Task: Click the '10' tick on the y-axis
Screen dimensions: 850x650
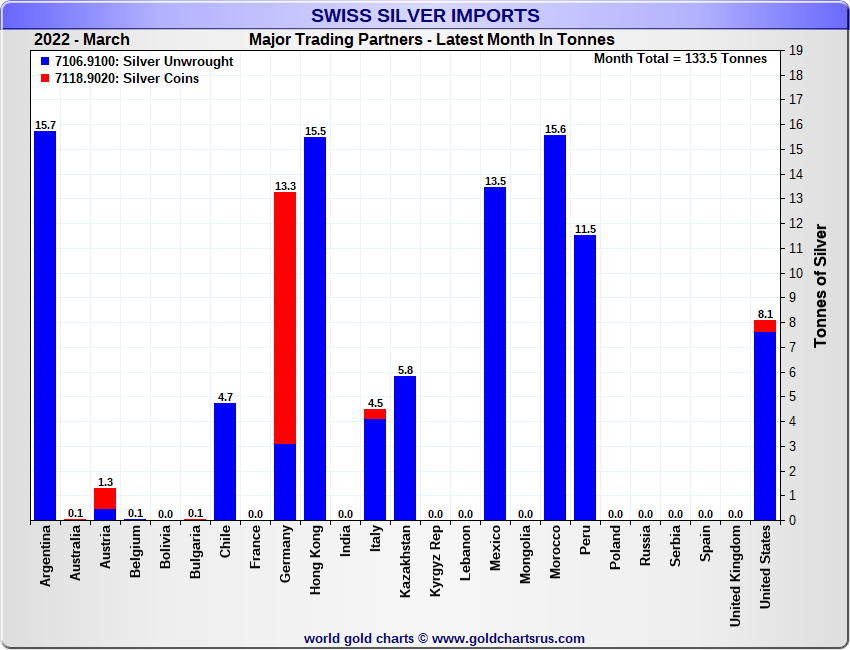Action: pos(796,273)
